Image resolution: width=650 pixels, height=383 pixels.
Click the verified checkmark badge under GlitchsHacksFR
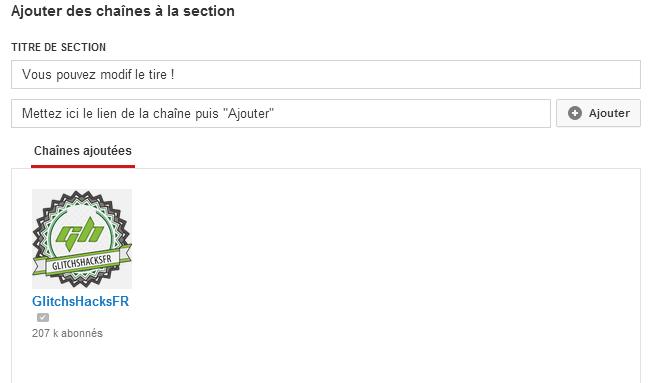43,318
